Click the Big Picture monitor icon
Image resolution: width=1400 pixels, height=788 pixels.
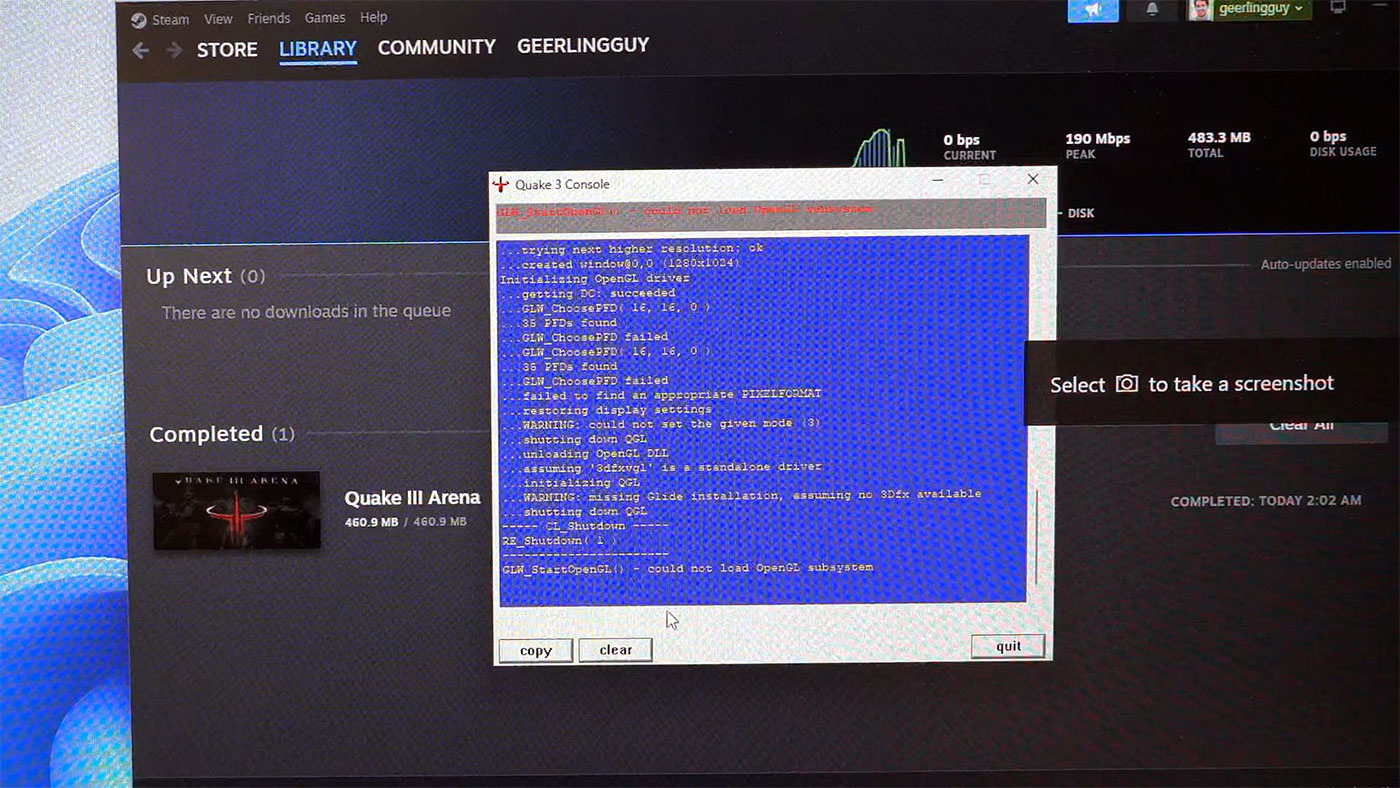coord(1338,7)
